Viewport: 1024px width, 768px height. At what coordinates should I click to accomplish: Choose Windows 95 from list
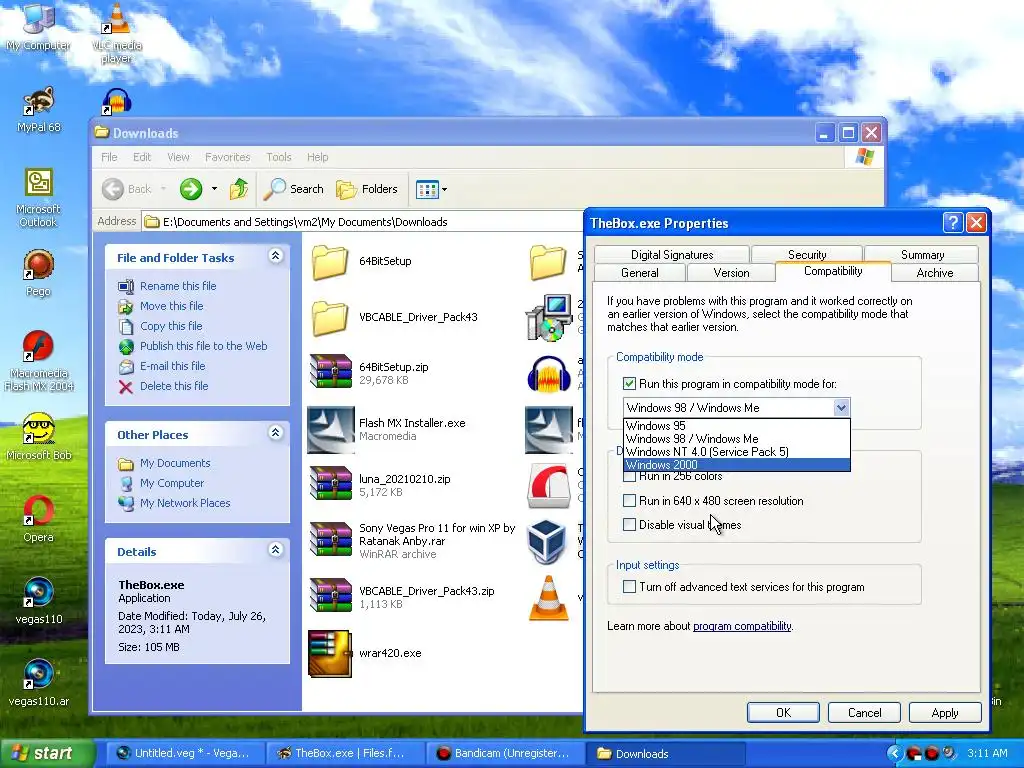tap(737, 426)
